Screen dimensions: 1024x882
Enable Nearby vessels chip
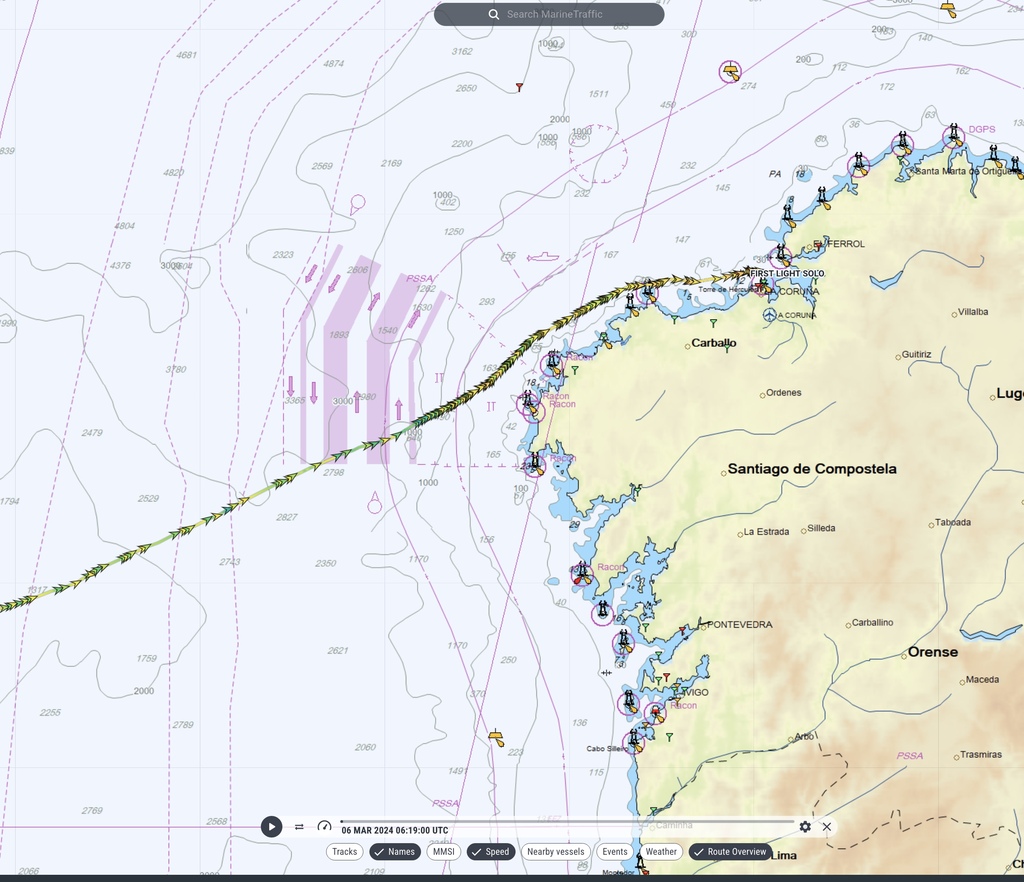pyautogui.click(x=556, y=851)
